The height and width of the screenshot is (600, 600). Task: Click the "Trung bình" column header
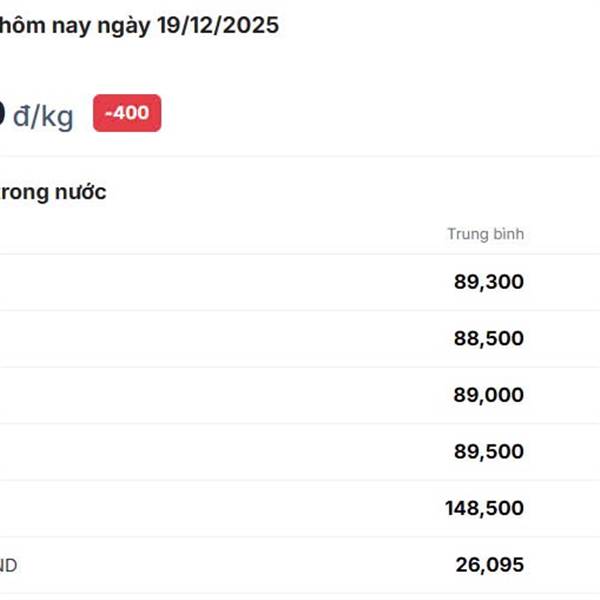pos(485,234)
